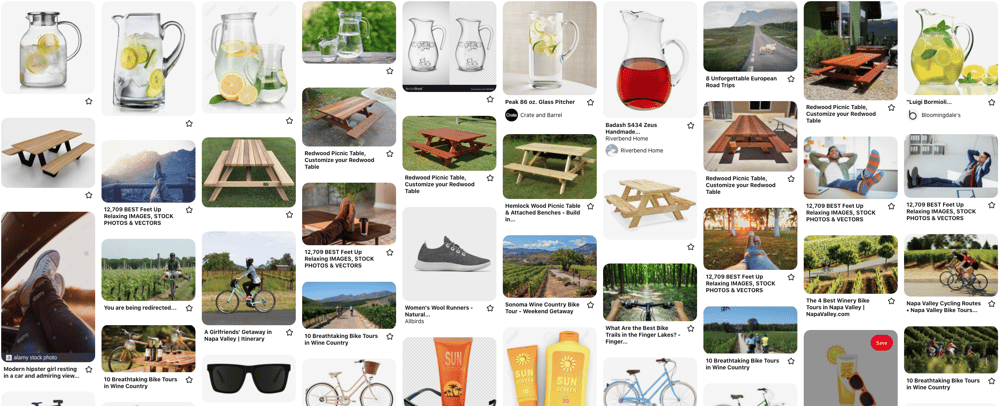
Task: Star the Napa Valley Cycling Routes pin
Action: pyautogui.click(x=992, y=303)
